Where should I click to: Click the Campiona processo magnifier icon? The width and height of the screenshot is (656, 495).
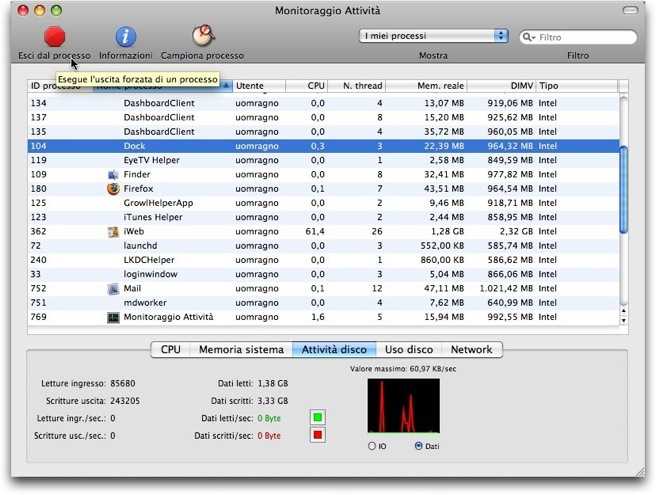click(x=203, y=36)
